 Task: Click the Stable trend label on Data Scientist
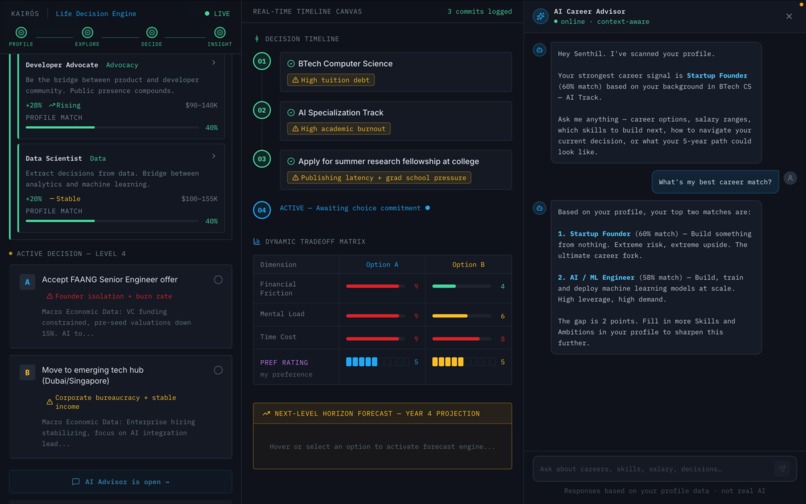click(x=65, y=199)
